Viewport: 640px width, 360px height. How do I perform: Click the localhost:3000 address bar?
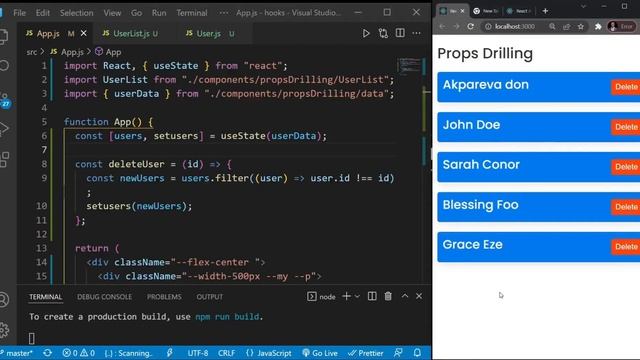point(514,27)
